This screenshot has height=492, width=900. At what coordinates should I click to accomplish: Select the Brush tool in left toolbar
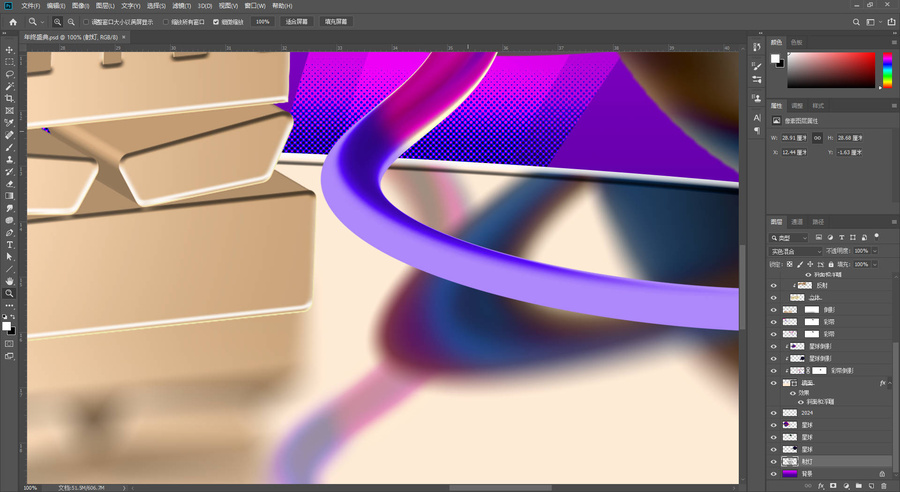click(x=9, y=148)
